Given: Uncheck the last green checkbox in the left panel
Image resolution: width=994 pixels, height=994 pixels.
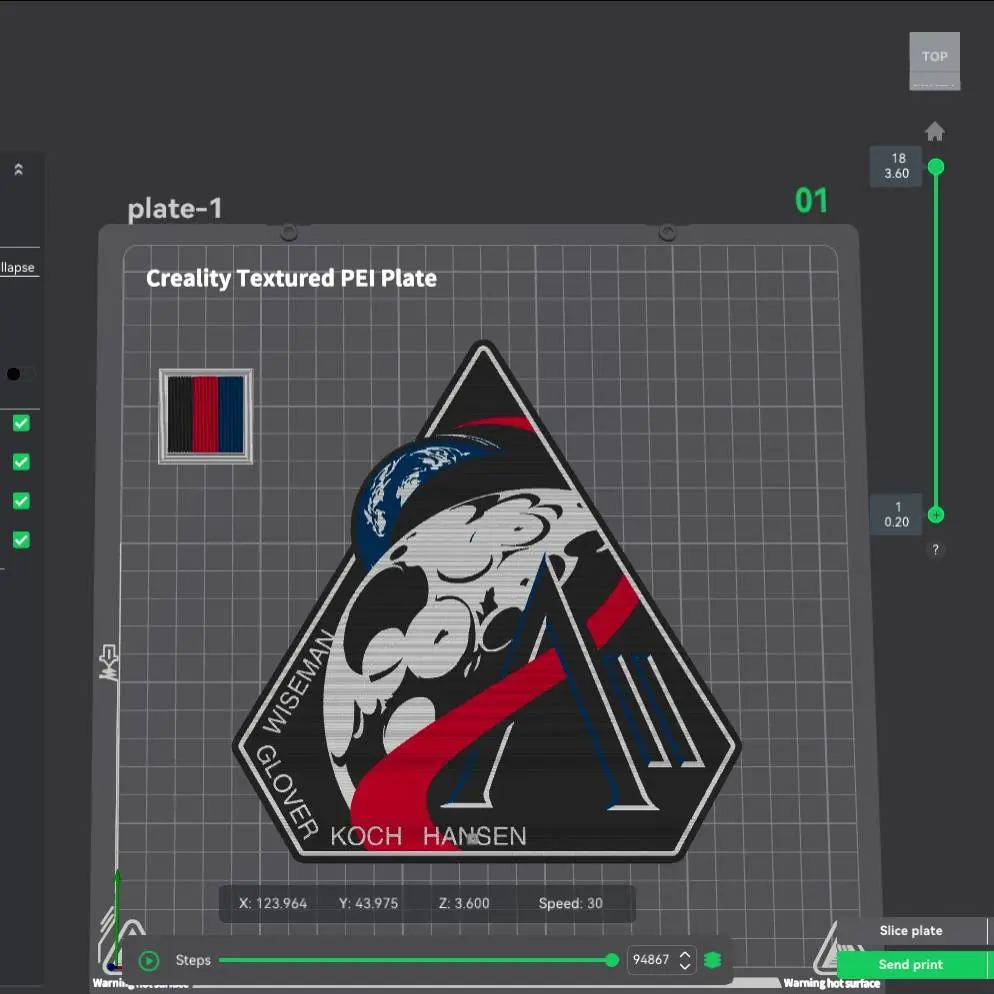Looking at the screenshot, I should click(21, 540).
